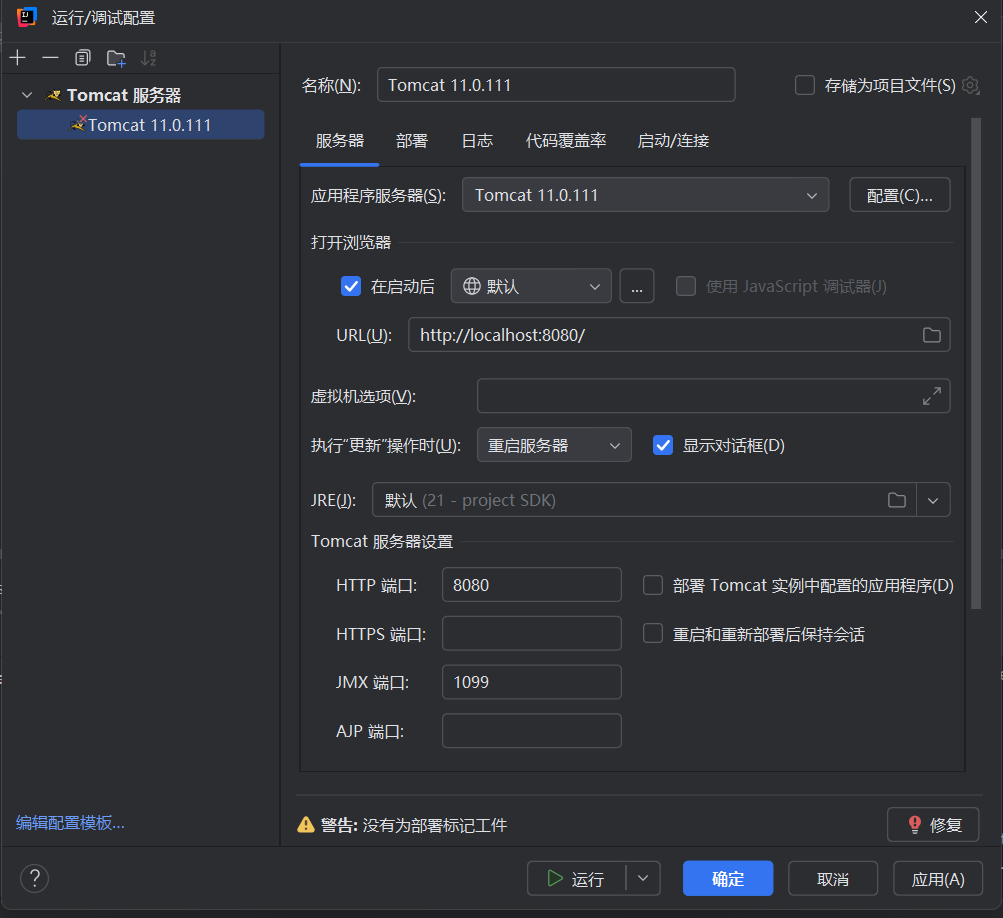Open the help question mark icon
This screenshot has height=918, width=1003.
click(35, 878)
